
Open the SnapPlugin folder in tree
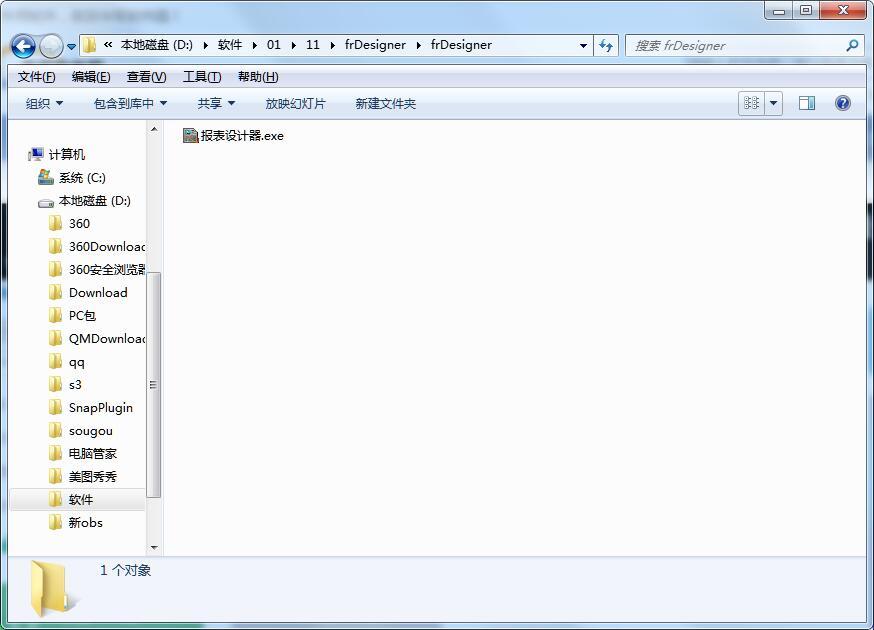pos(101,408)
